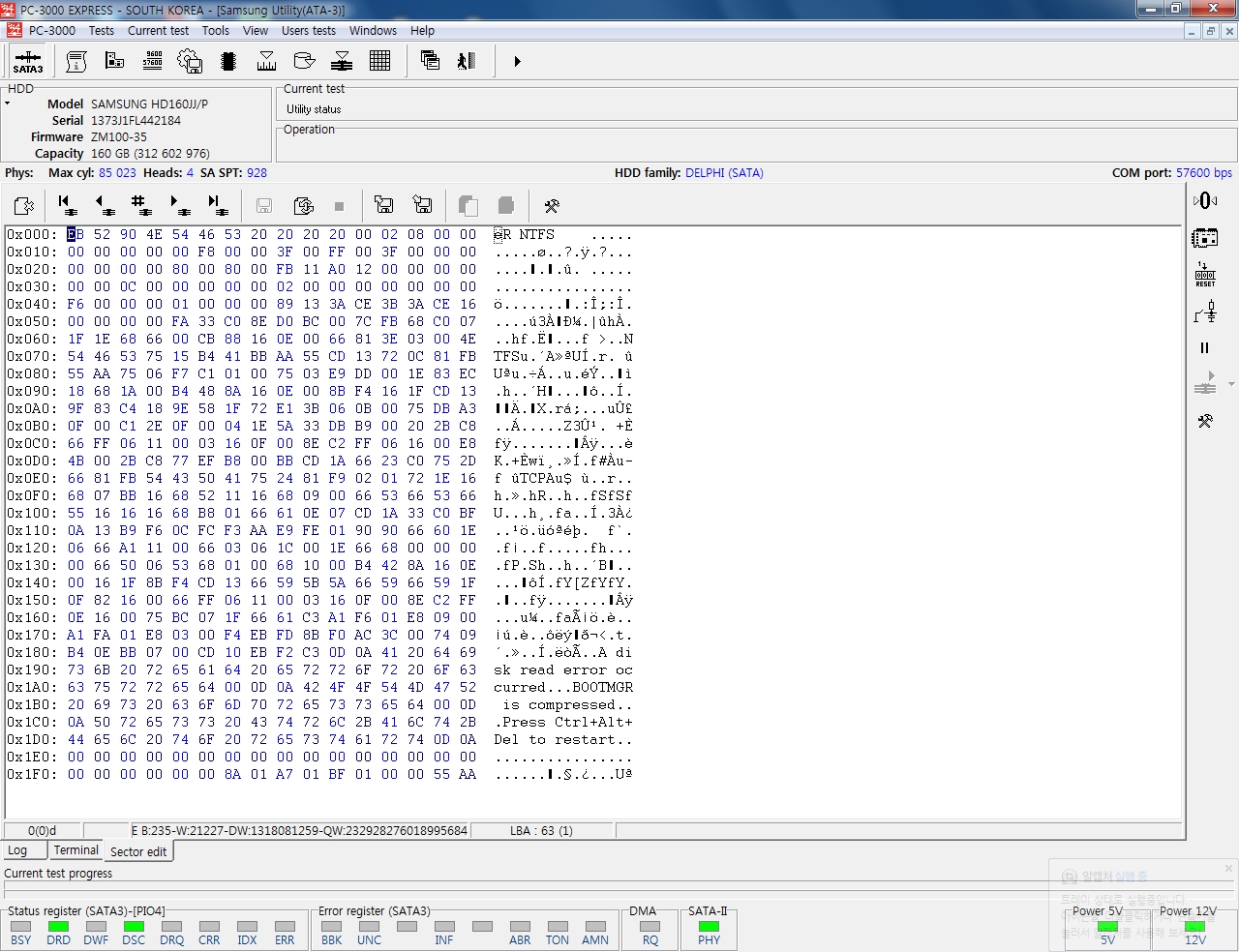Click the adapter card icon on right panel
The width and height of the screenshot is (1239, 952).
(1205, 238)
